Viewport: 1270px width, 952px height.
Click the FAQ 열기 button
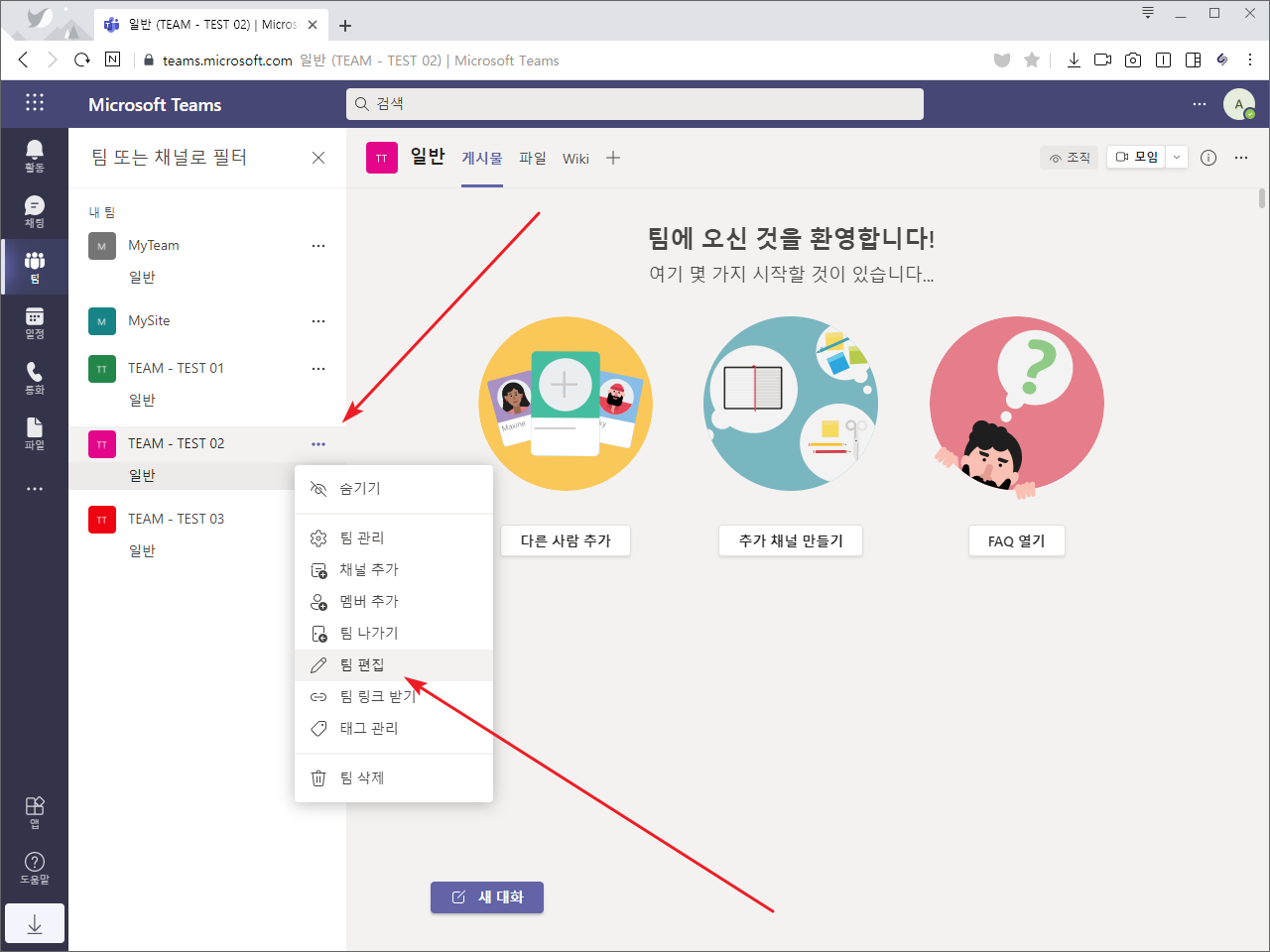[x=1017, y=540]
